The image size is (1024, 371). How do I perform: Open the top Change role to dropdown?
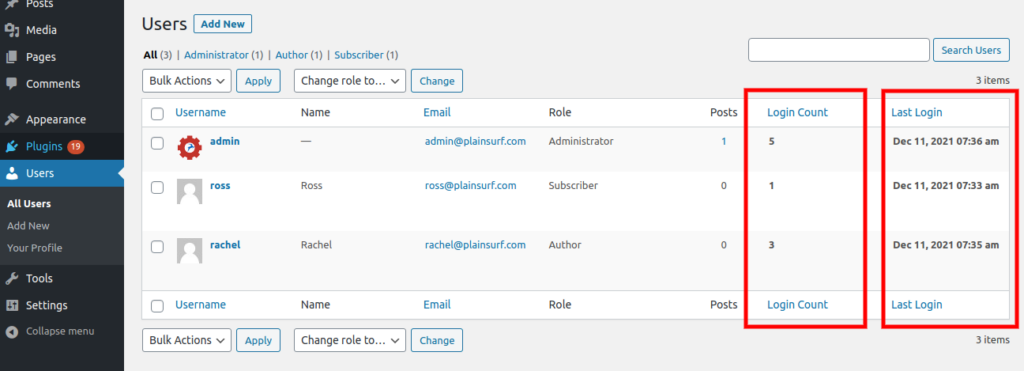pos(350,81)
